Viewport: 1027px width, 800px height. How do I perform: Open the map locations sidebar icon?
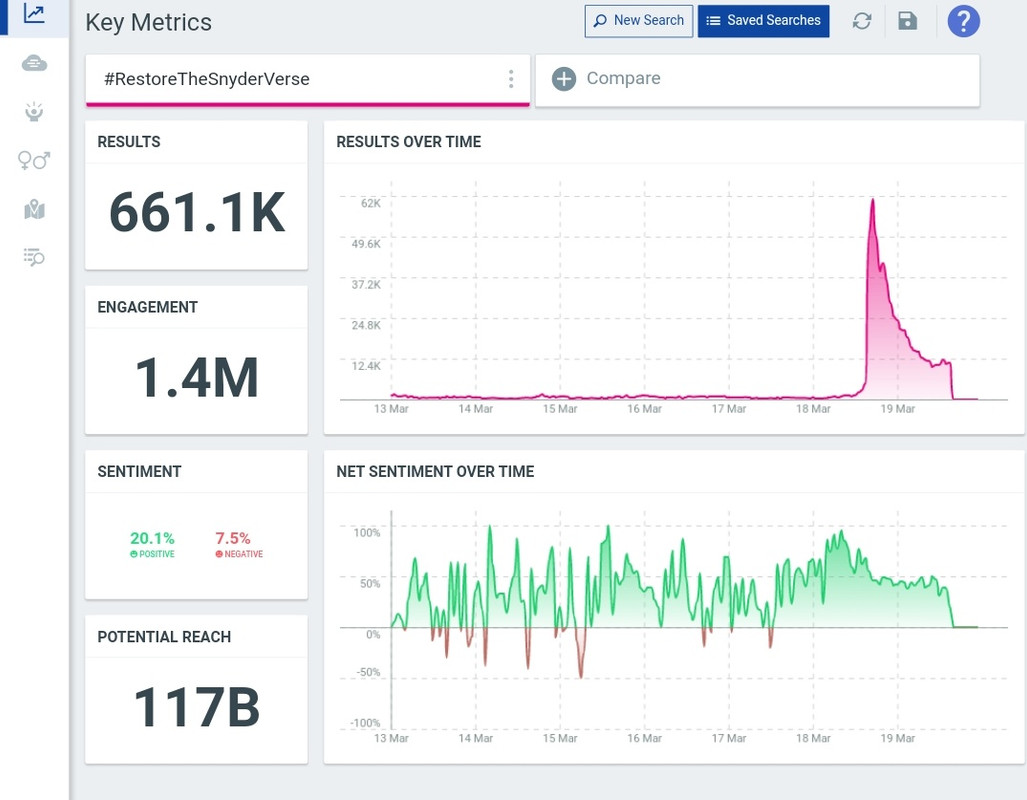[x=34, y=210]
